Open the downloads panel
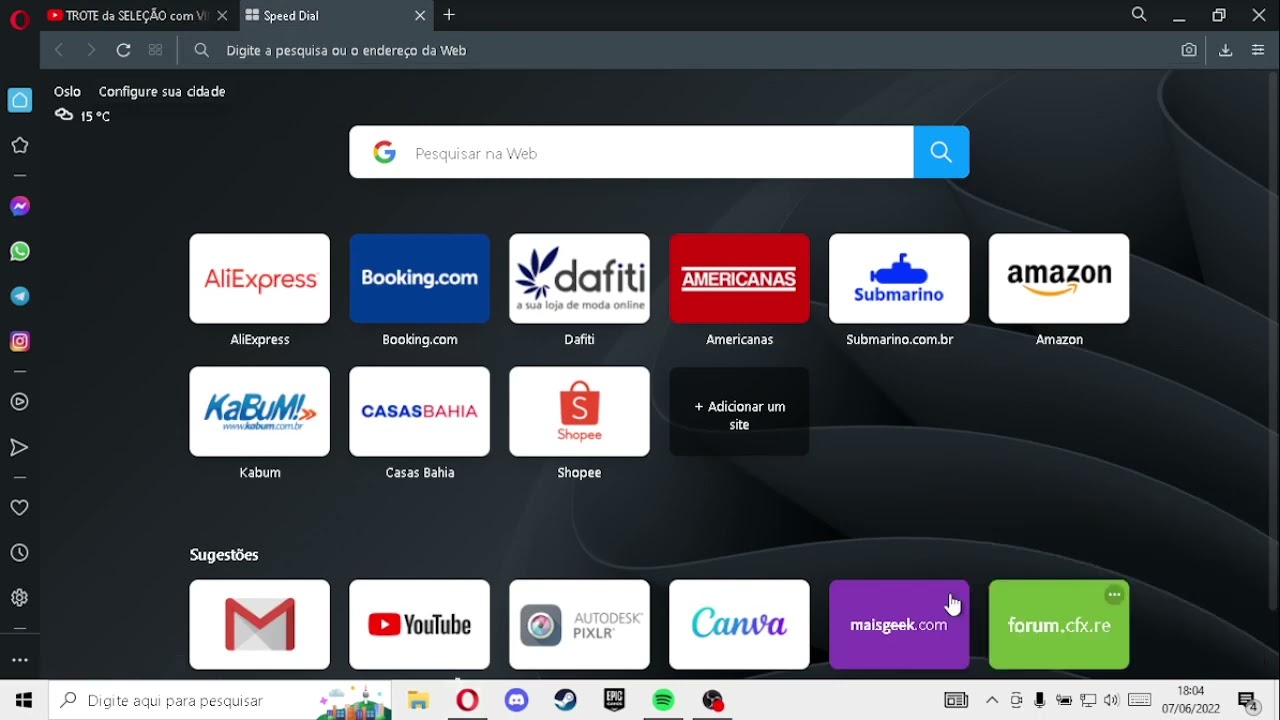This screenshot has height=720, width=1280. [x=1225, y=50]
